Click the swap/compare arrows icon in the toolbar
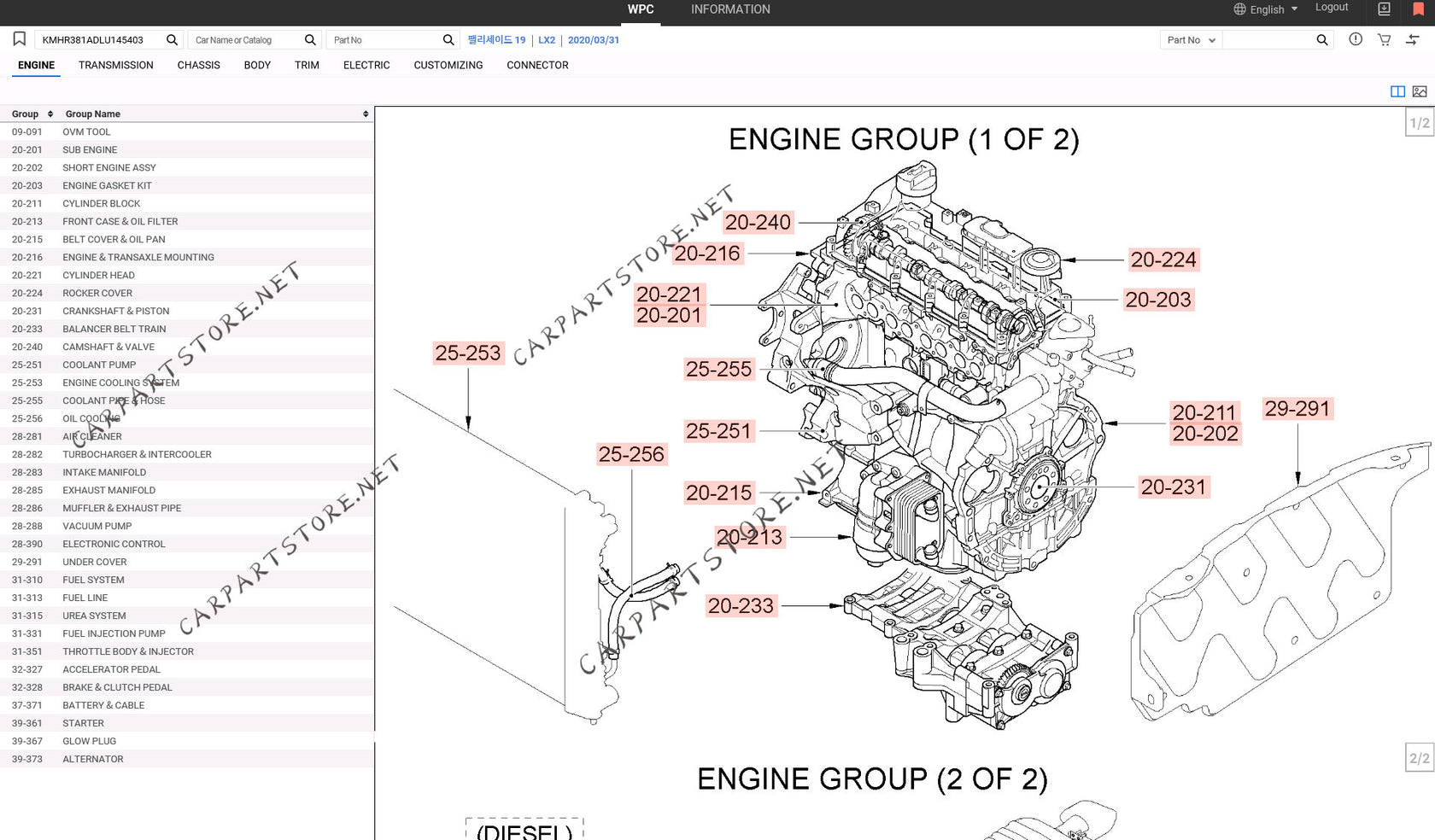The height and width of the screenshot is (840, 1435). point(1413,39)
